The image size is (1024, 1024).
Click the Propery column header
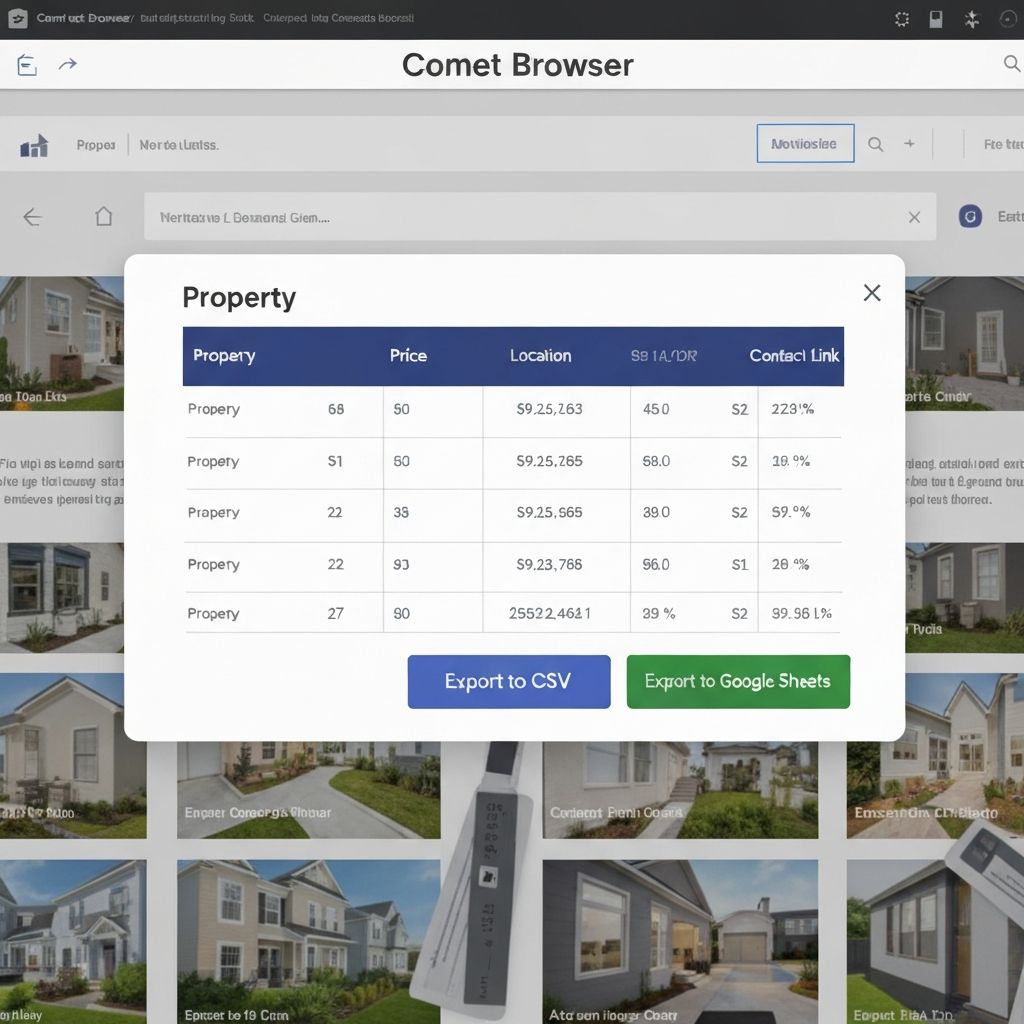coord(224,356)
